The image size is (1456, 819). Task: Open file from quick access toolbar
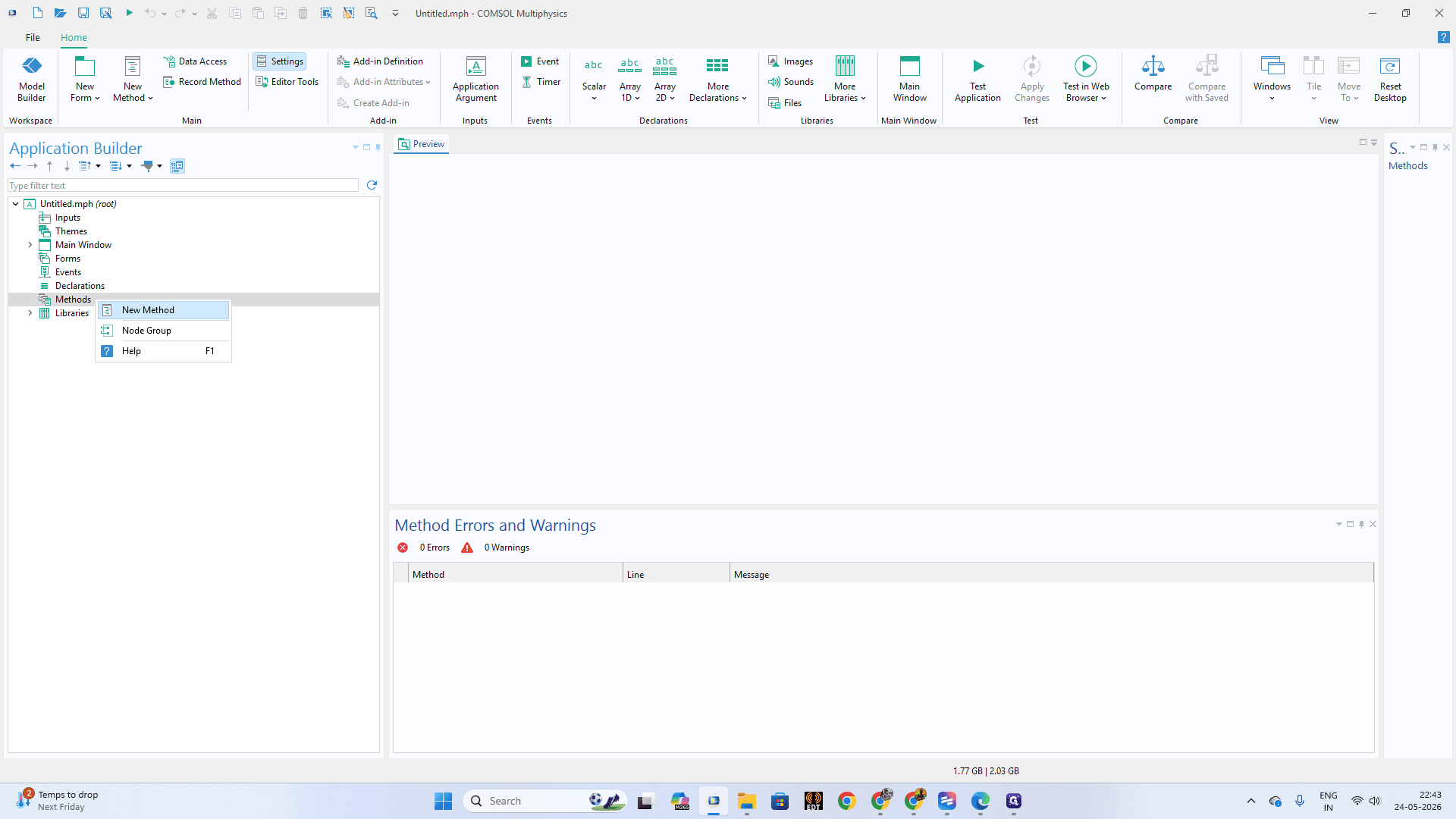60,13
